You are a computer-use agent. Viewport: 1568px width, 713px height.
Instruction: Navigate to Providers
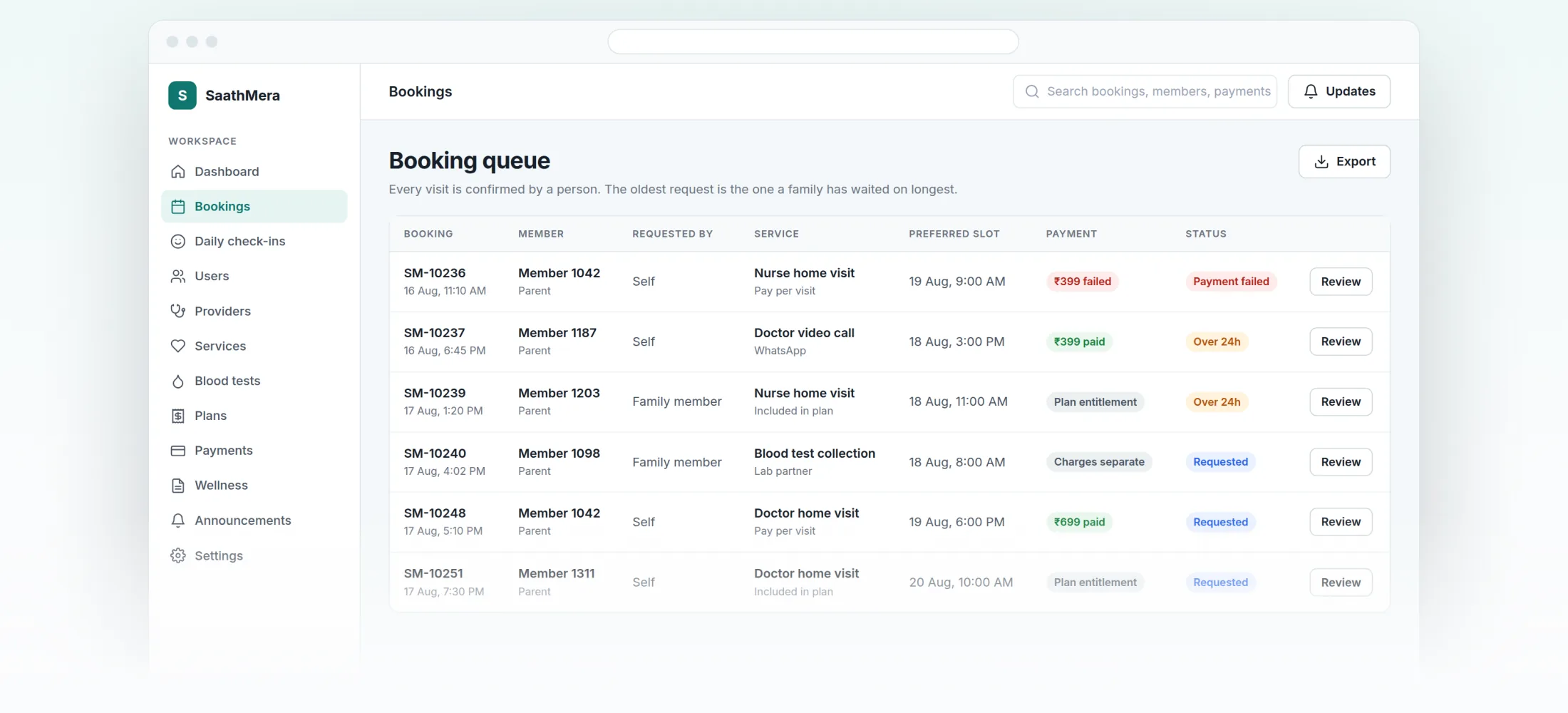pos(254,312)
